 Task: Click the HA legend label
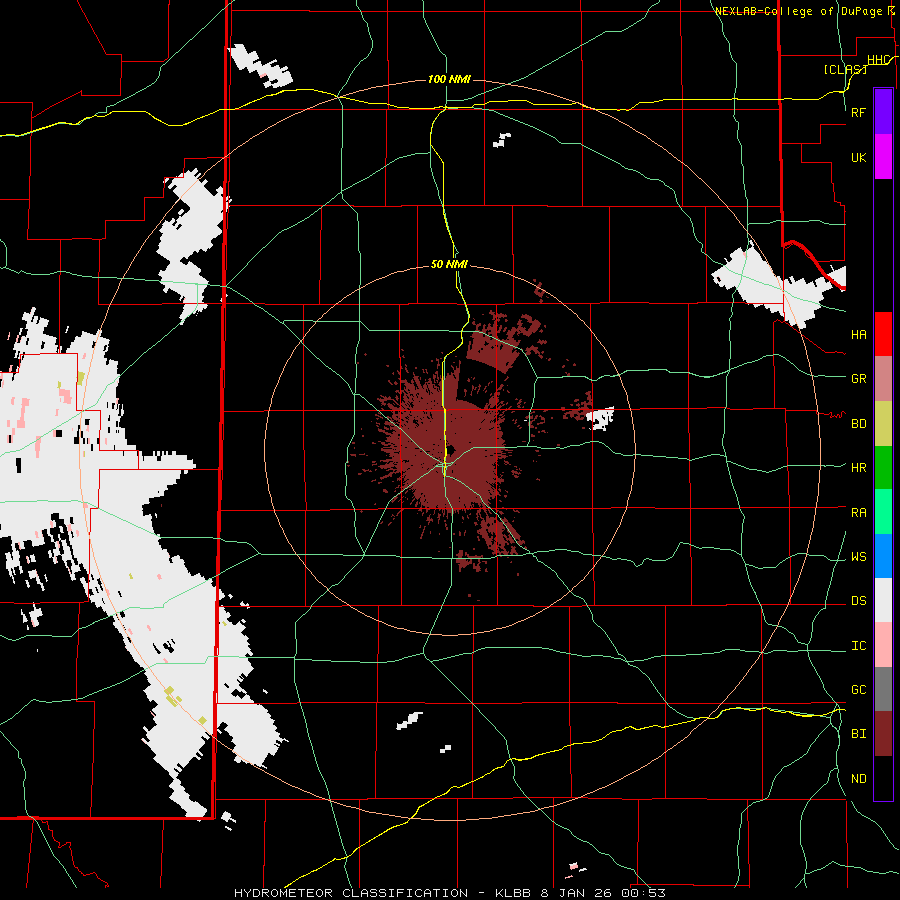[x=859, y=334]
